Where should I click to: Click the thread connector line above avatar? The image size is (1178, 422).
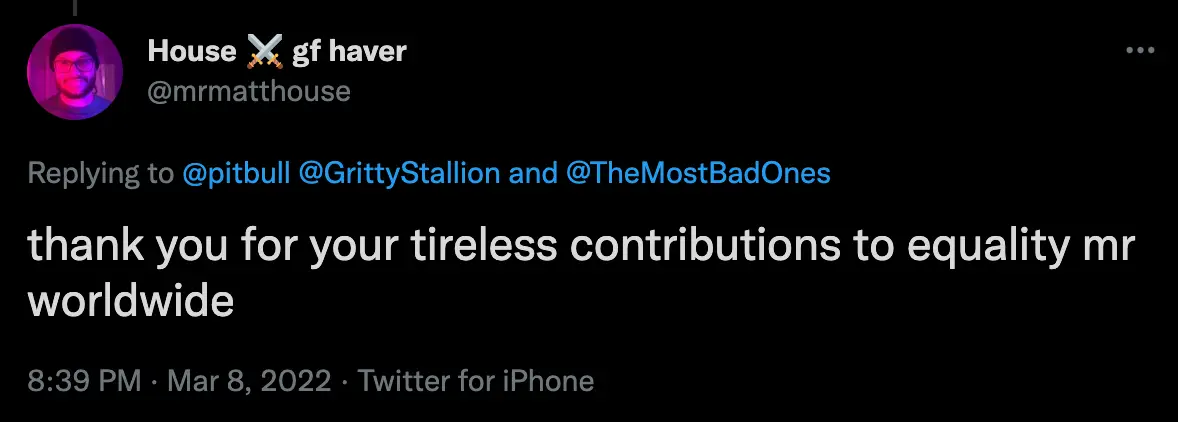pyautogui.click(x=75, y=6)
